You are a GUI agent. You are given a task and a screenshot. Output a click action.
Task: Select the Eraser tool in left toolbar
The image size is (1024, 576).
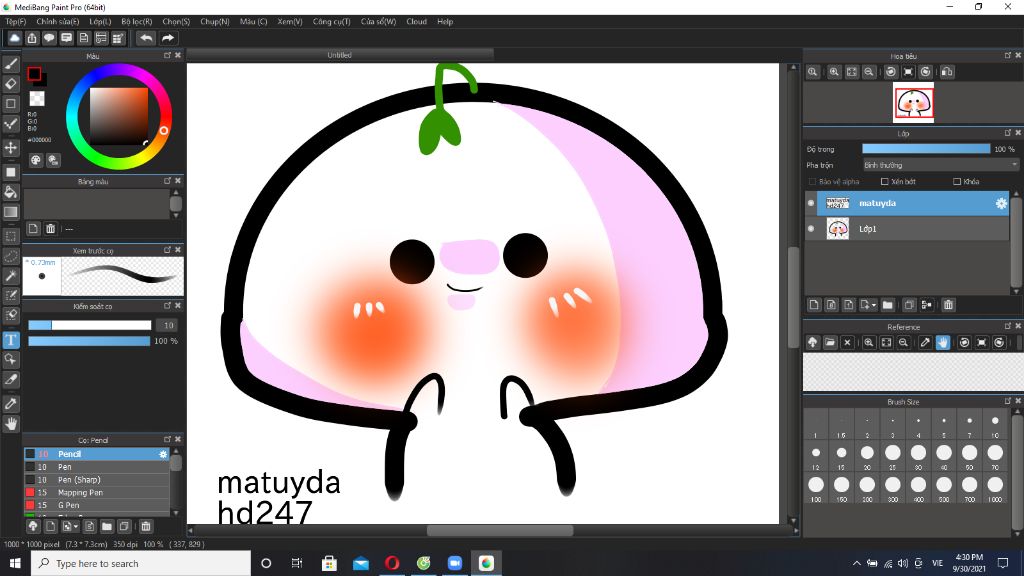click(11, 84)
